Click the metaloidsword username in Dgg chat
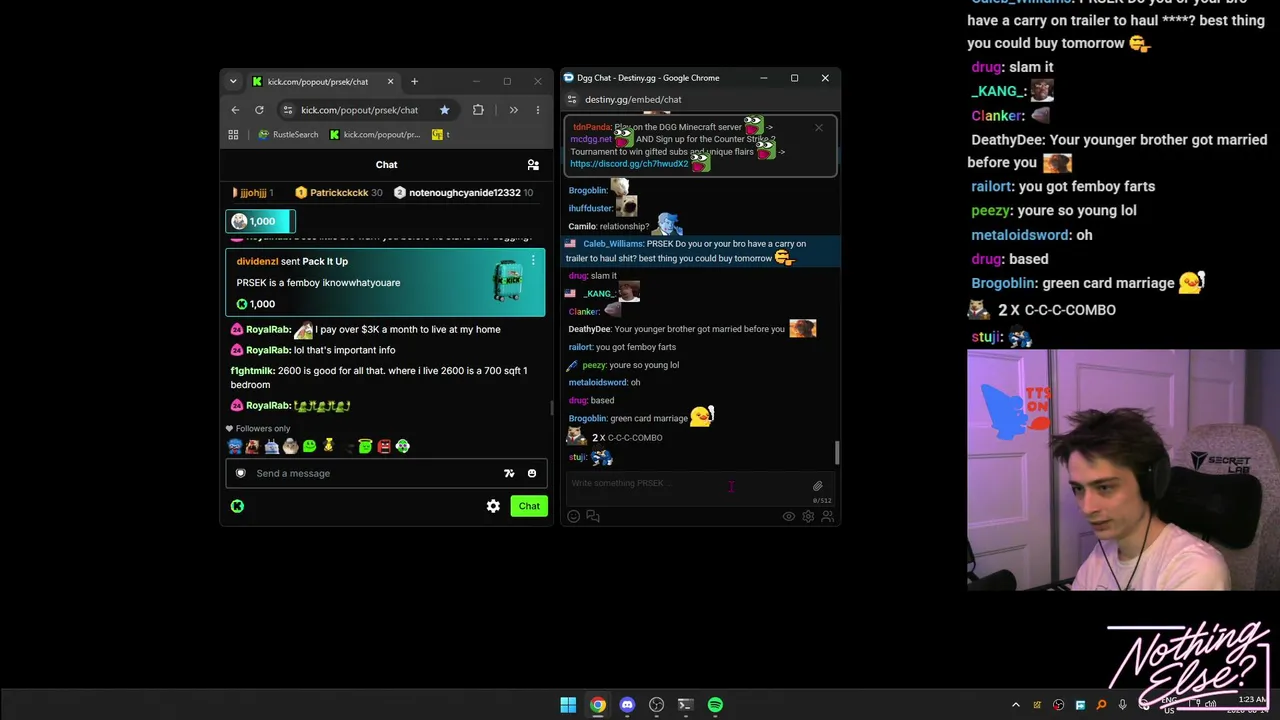The width and height of the screenshot is (1280, 720). [x=598, y=382]
